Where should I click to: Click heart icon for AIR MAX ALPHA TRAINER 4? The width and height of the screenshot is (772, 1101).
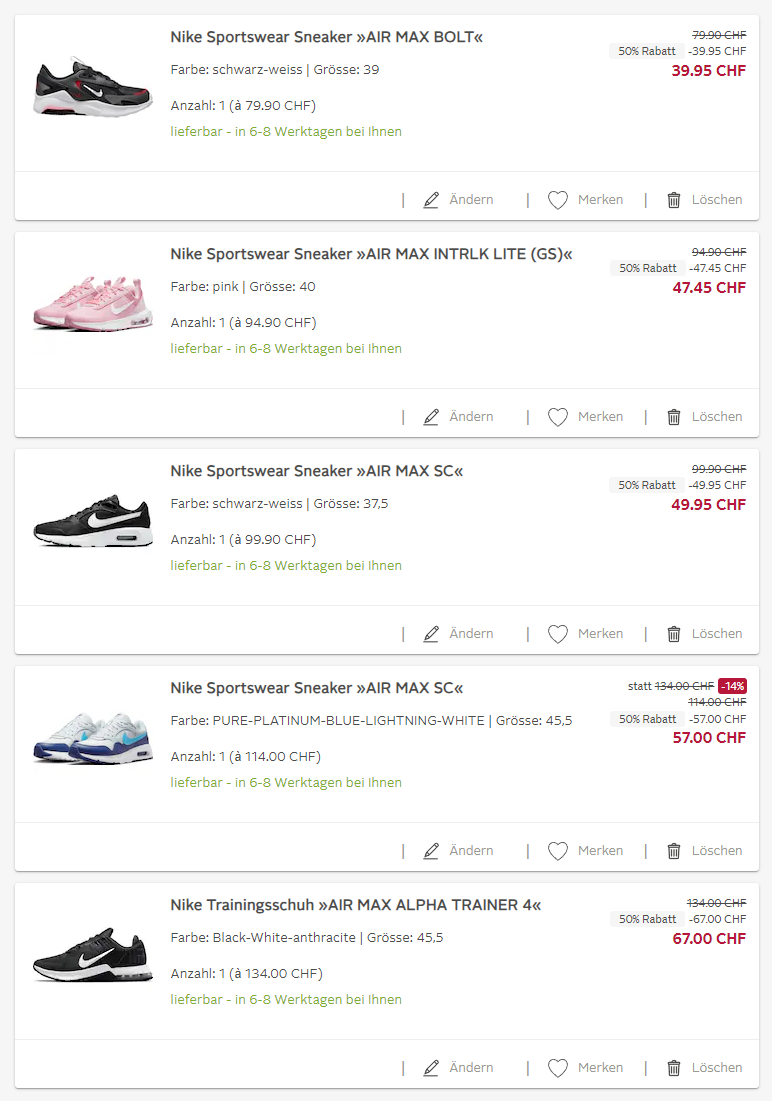point(558,1068)
